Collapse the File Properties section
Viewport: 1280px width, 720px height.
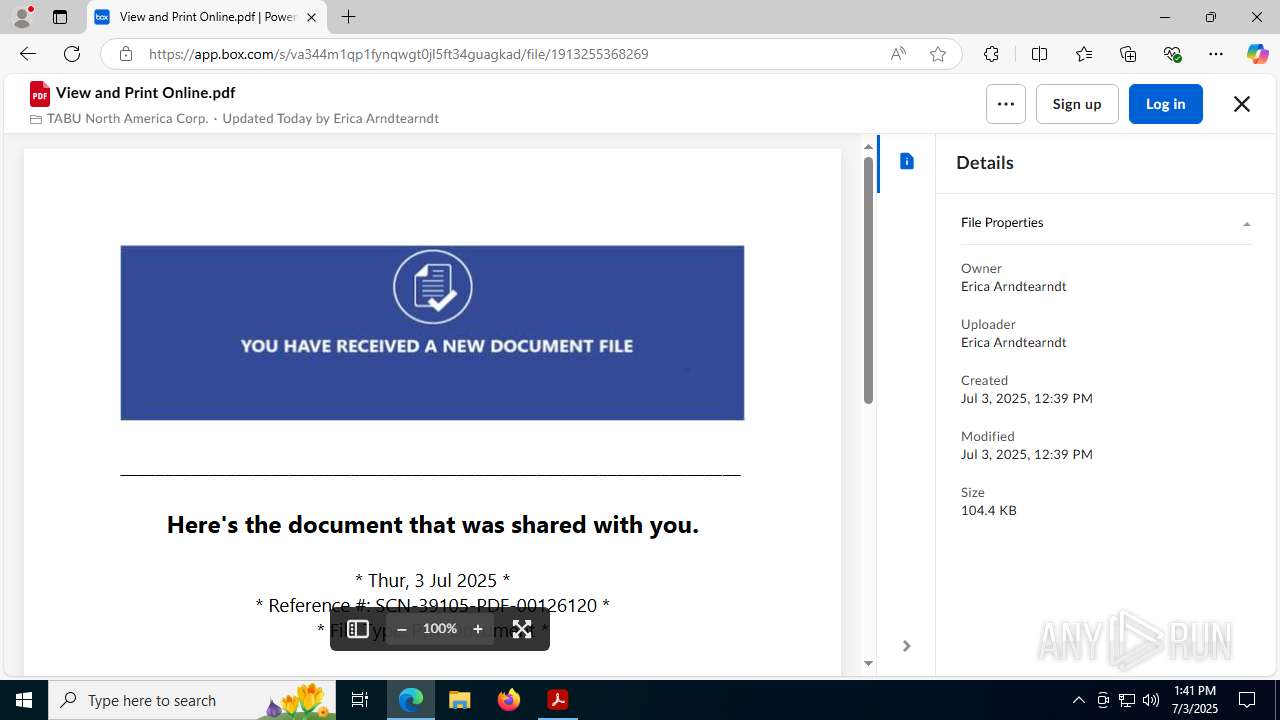(x=1105, y=223)
